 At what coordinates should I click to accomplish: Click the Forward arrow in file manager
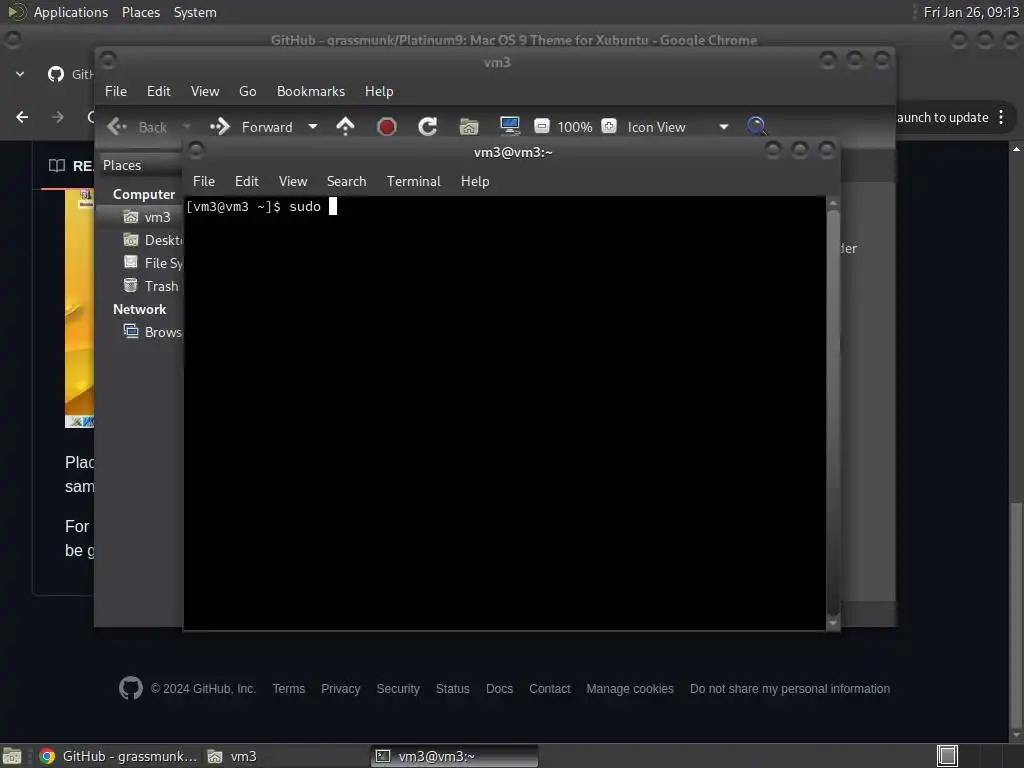220,126
